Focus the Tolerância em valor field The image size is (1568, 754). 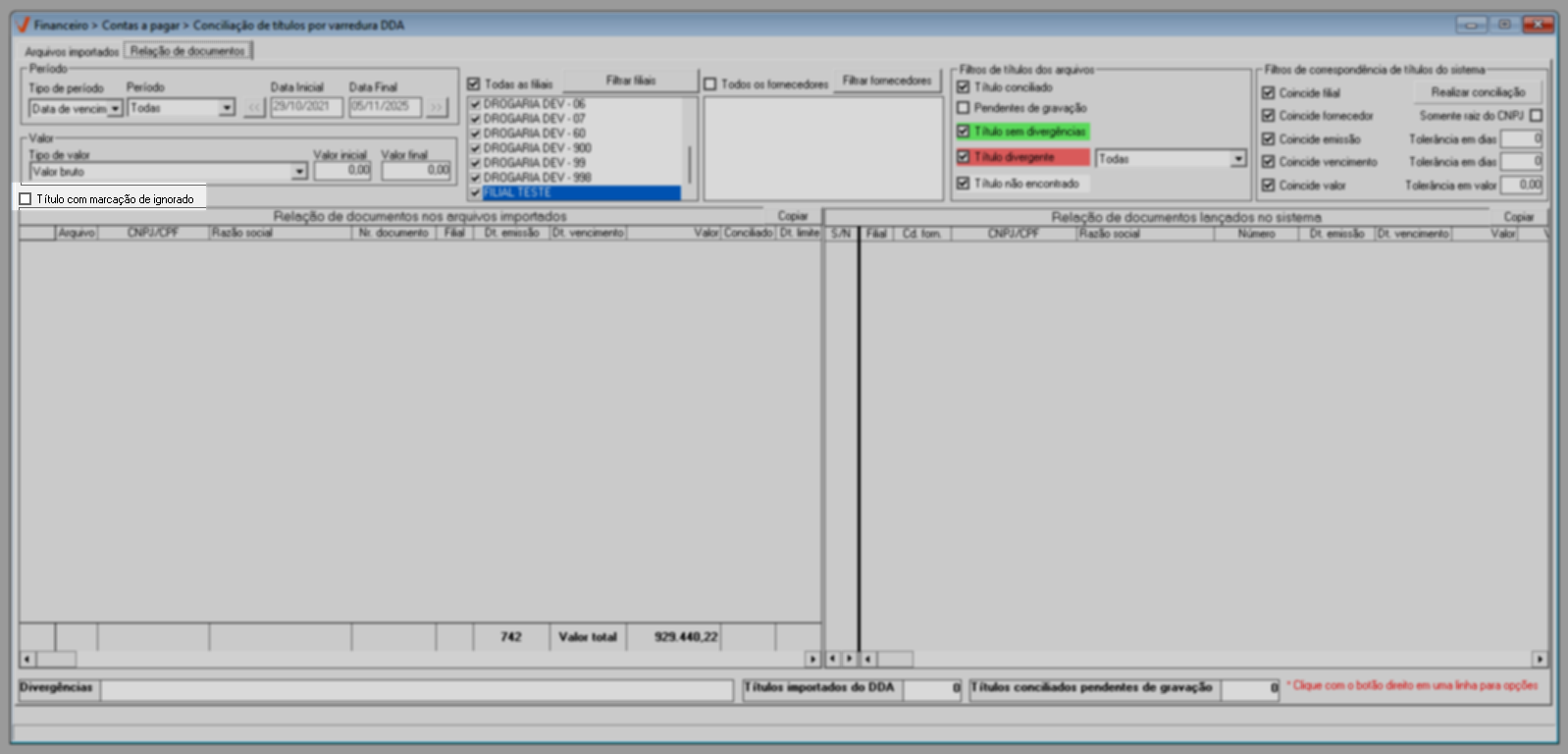coord(1522,185)
